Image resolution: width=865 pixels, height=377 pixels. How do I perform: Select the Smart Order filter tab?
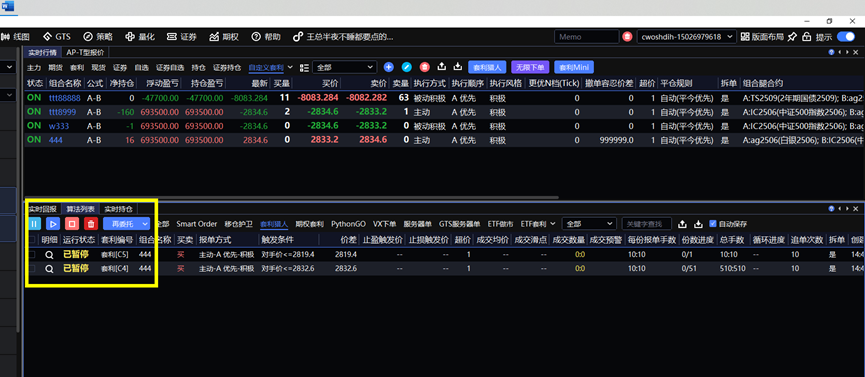point(196,224)
